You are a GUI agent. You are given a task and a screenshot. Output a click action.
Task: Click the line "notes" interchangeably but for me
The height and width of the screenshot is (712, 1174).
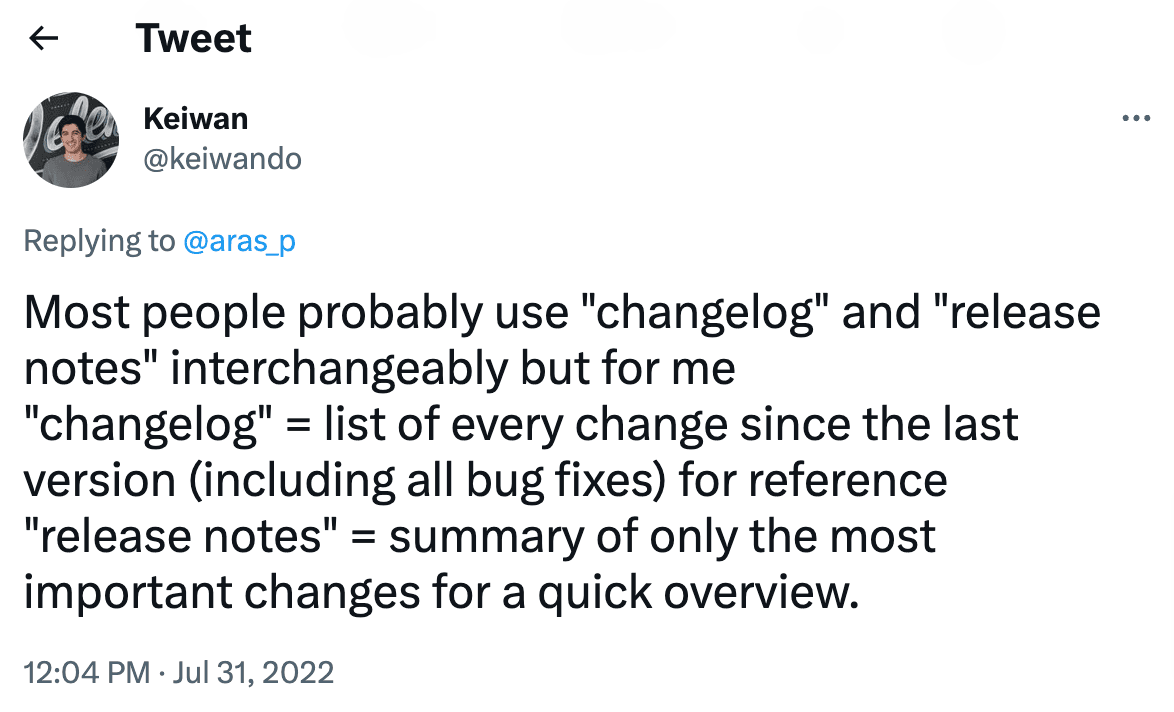point(380,369)
